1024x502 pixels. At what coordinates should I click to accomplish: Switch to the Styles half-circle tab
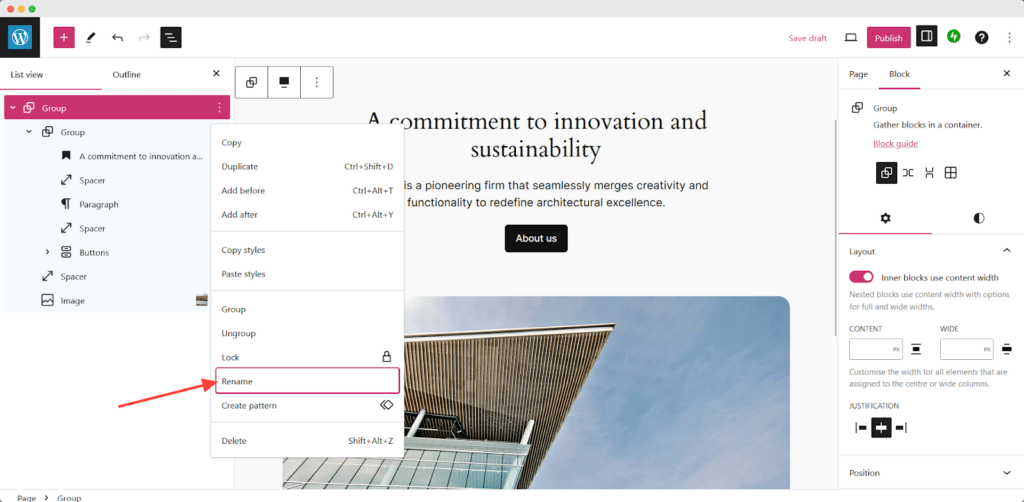(x=978, y=217)
